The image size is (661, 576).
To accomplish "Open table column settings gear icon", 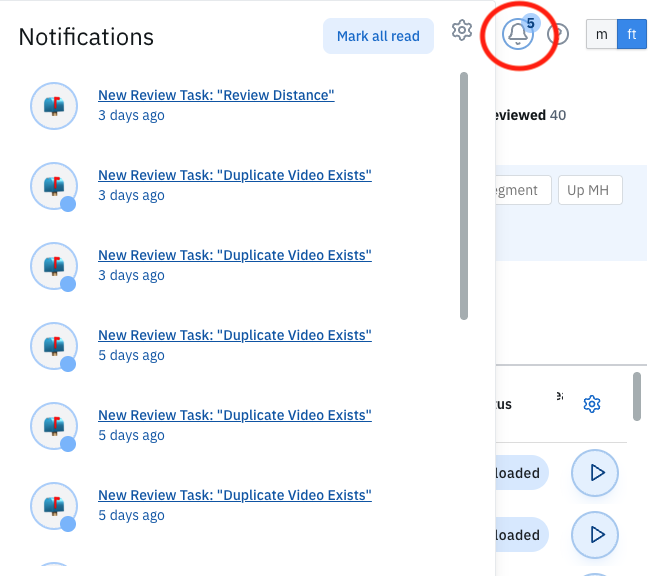I will (x=592, y=404).
